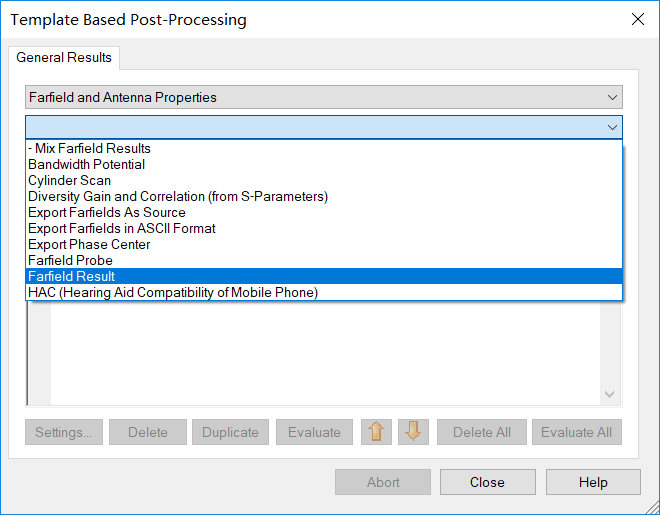Collapse the open template selection dropdown arrow
This screenshot has width=660, height=515.
coord(612,127)
